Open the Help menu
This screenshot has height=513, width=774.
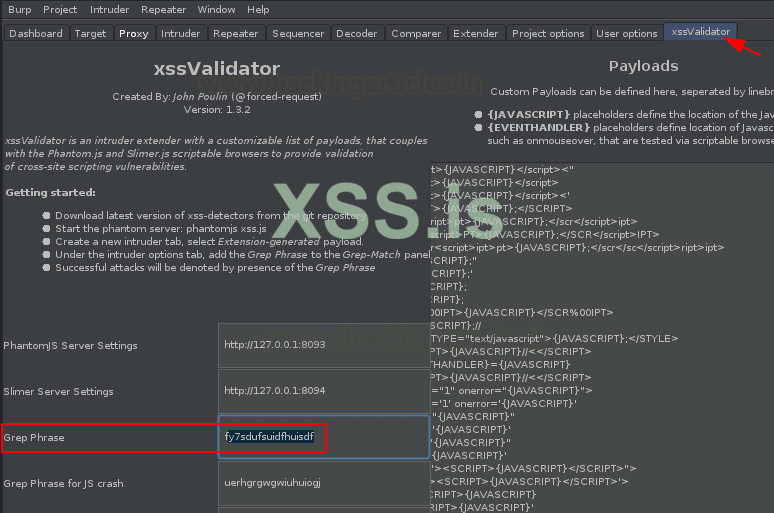coord(258,9)
